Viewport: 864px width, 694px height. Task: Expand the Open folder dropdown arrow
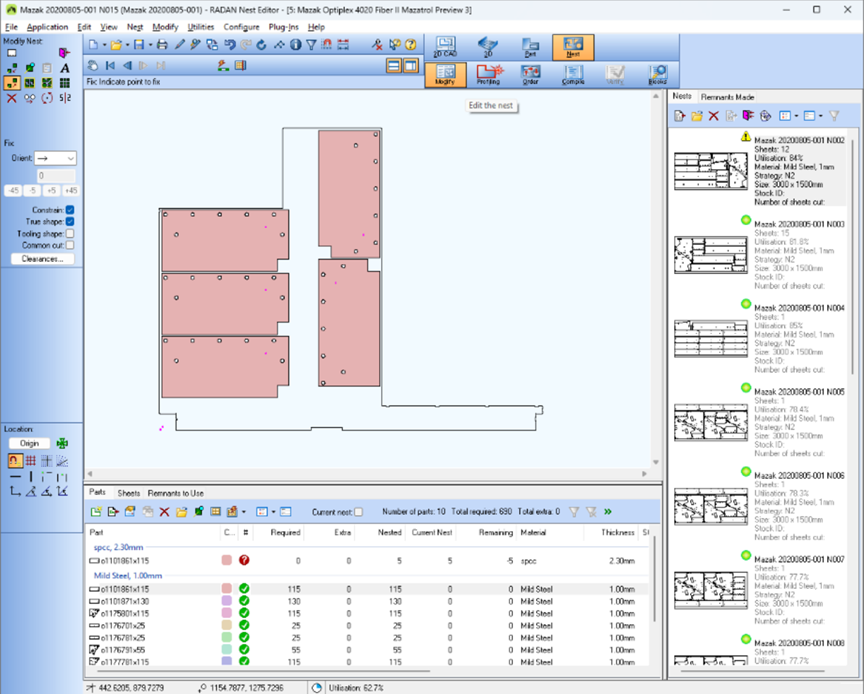[x=127, y=45]
